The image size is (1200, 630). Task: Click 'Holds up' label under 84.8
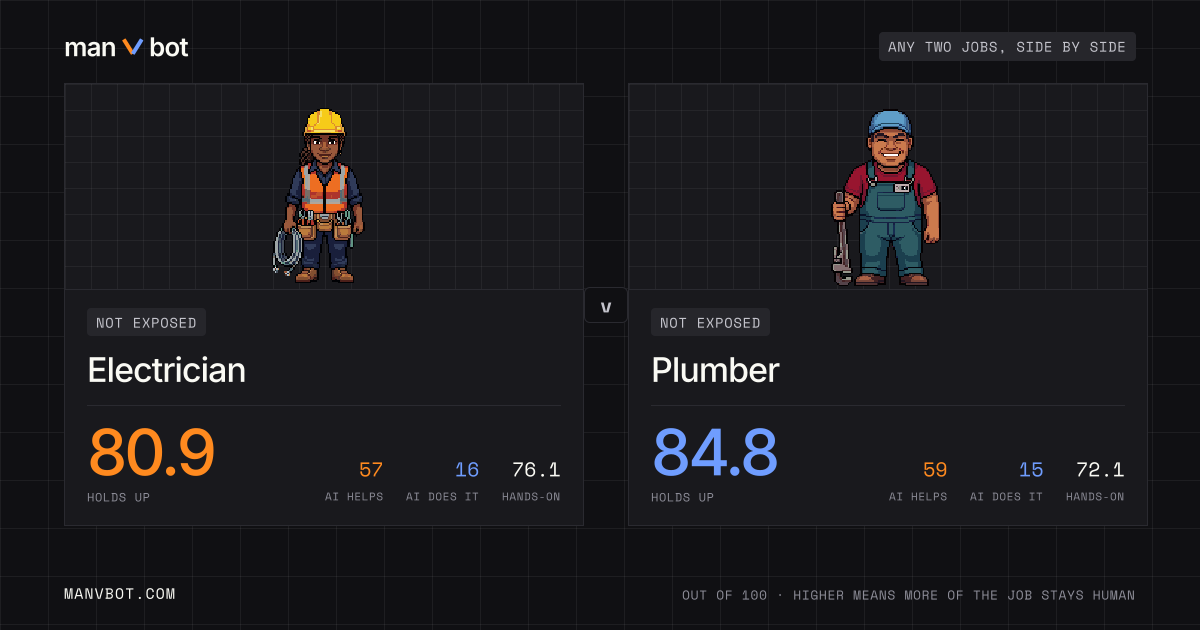pyautogui.click(x=682, y=497)
